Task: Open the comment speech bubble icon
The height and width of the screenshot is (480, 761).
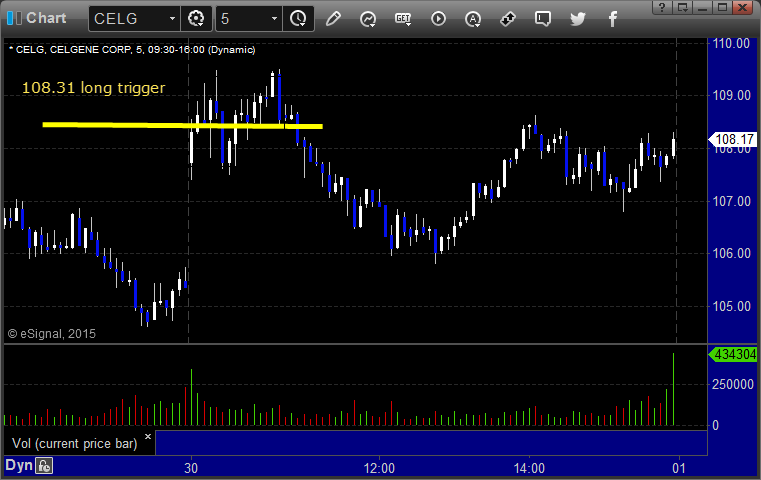Action: coord(543,19)
